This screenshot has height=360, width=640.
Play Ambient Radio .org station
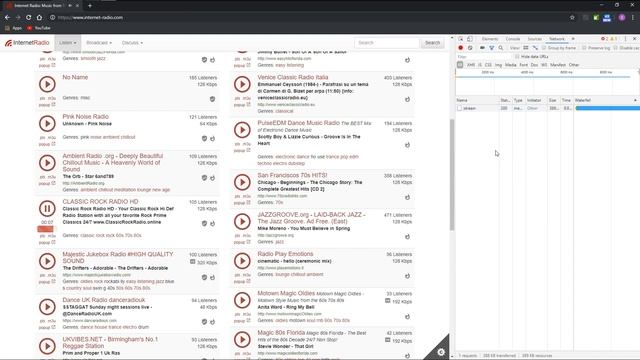click(x=47, y=163)
